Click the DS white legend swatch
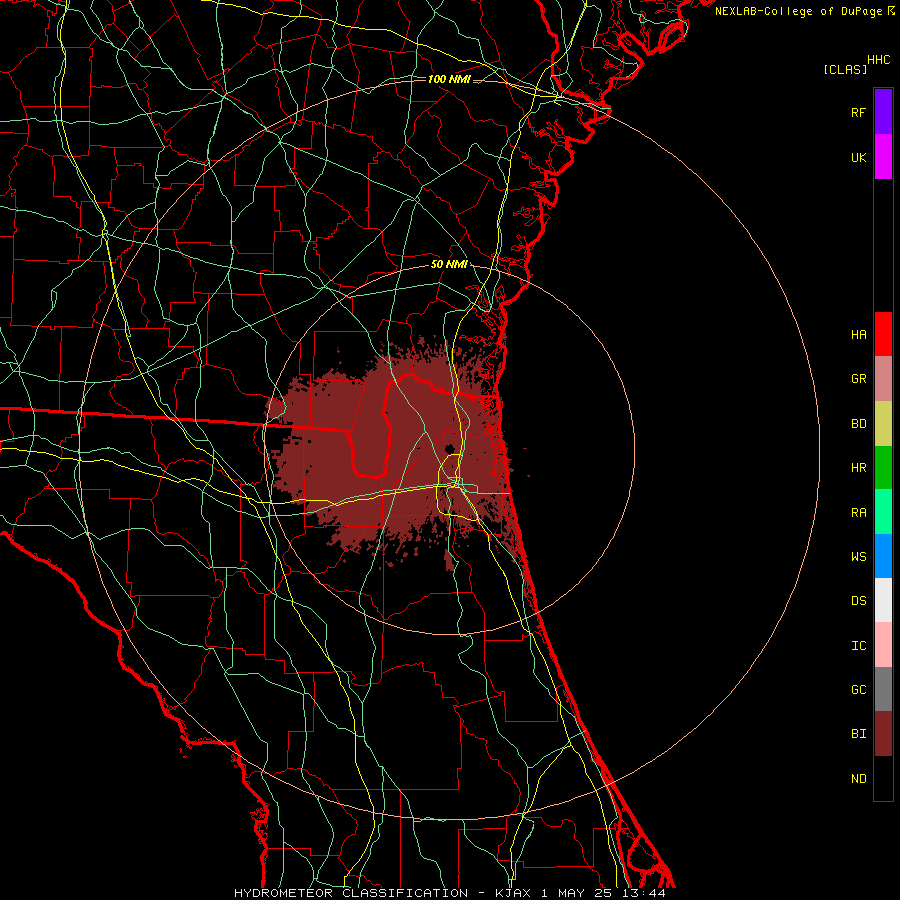The image size is (900, 900). coord(883,600)
